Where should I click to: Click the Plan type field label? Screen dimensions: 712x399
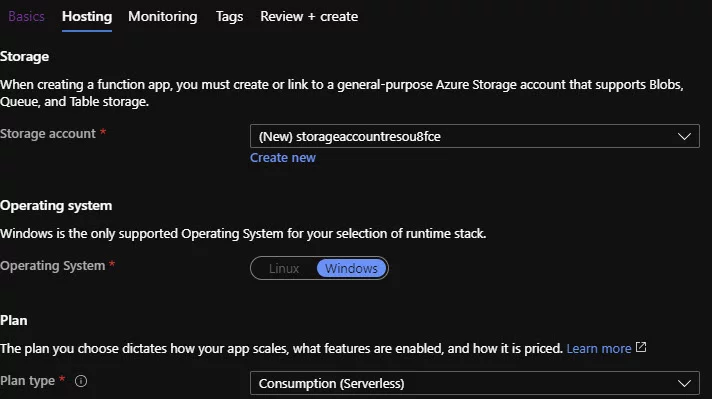tap(27, 380)
